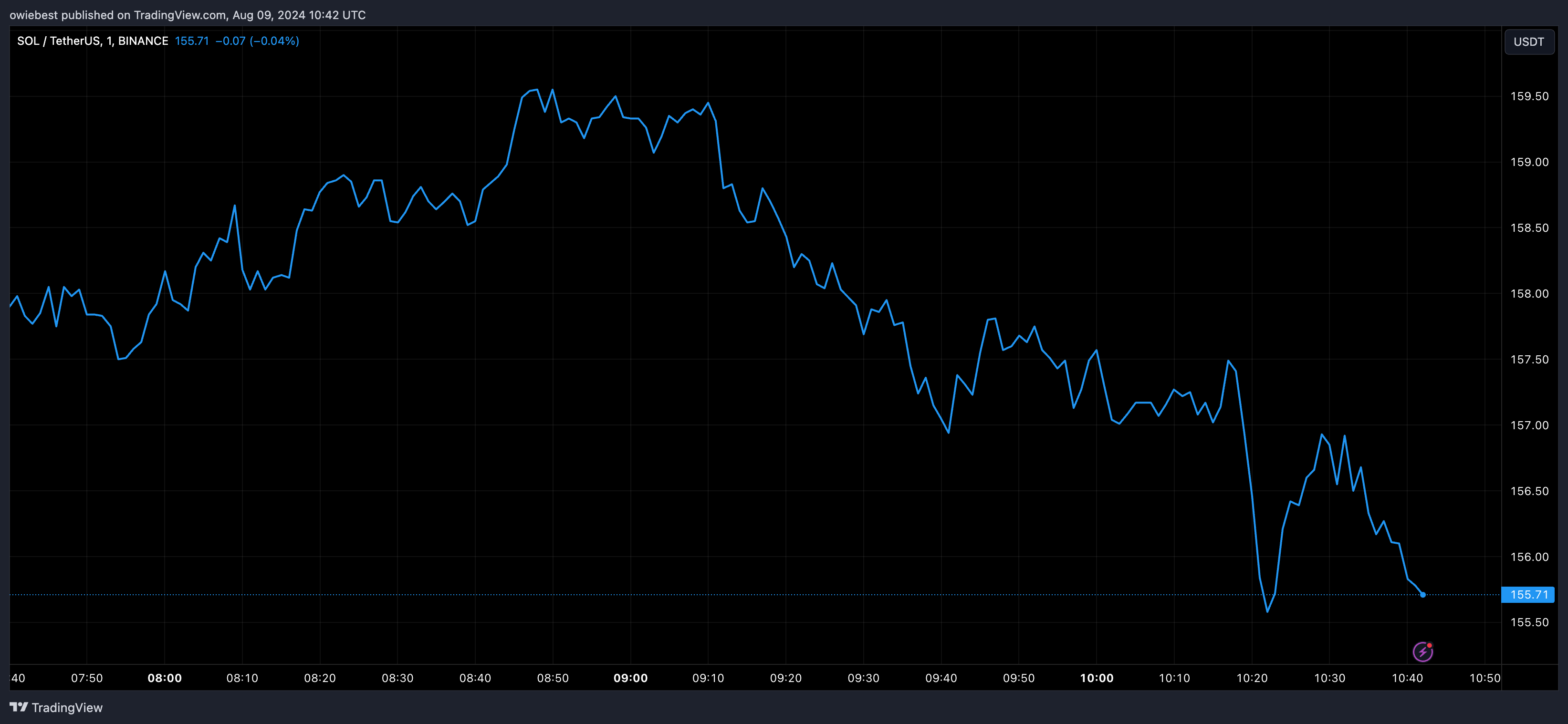Click the bold 10:00 time label
Image resolution: width=1568 pixels, height=724 pixels.
(1097, 678)
